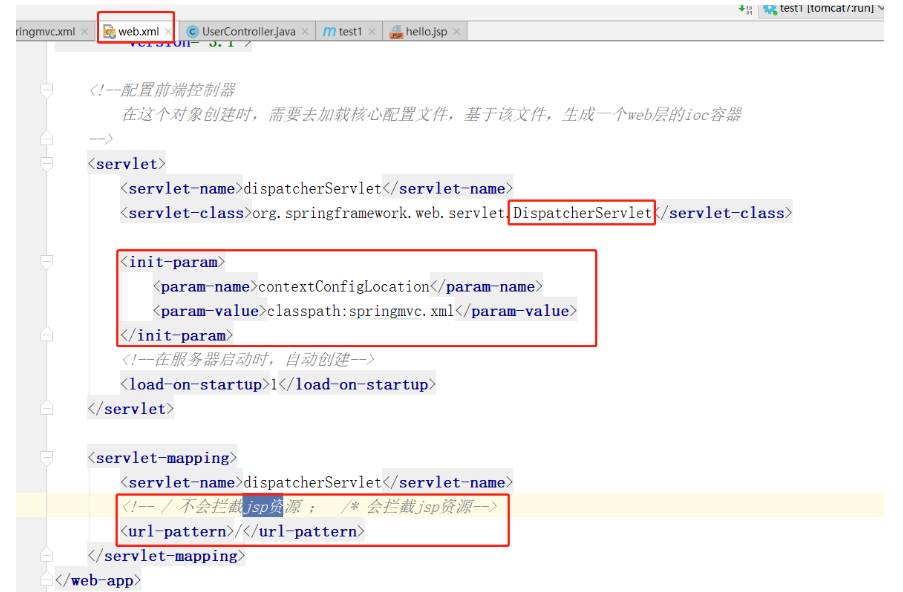Click 'contextConfigLocation' param name value
Viewport: 903px width, 592px height.
coord(344,287)
